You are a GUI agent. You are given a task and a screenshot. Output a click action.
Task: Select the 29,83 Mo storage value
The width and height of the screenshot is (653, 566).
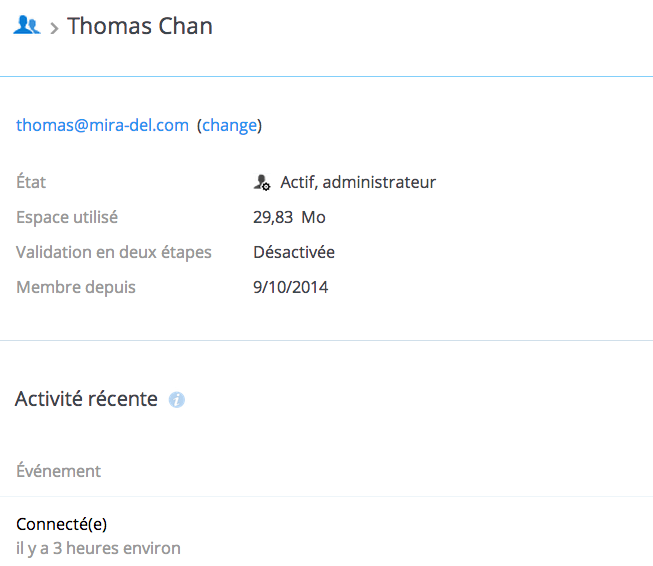tap(289, 217)
